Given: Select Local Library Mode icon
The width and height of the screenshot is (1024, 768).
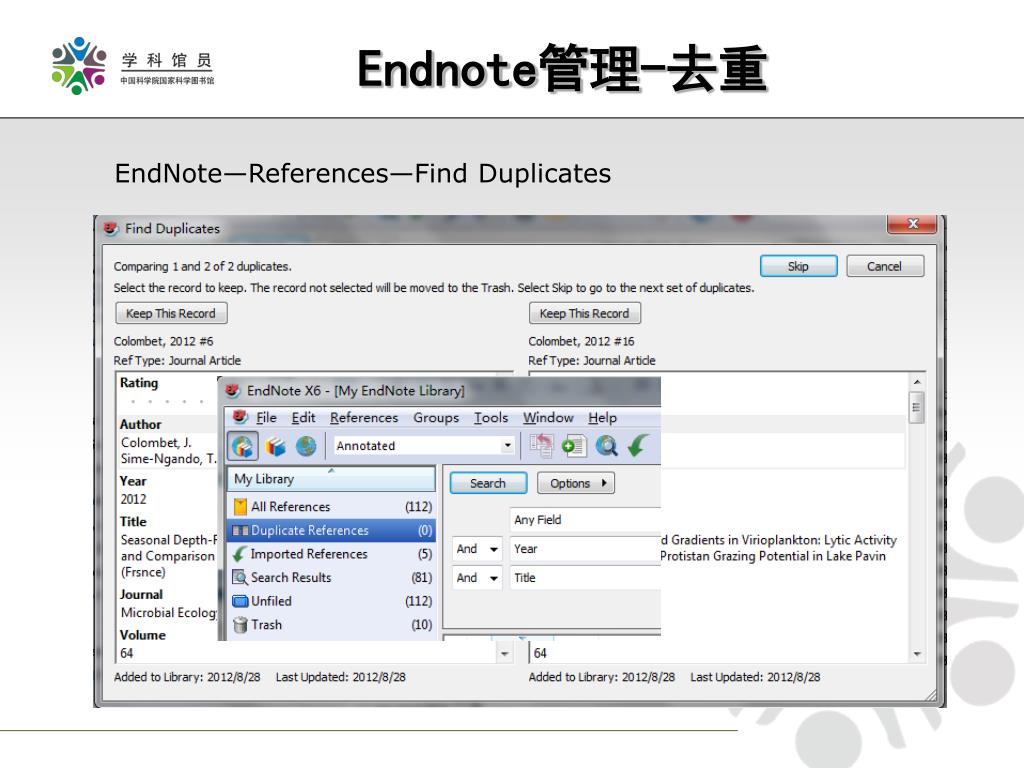Looking at the screenshot, I should pyautogui.click(x=242, y=447).
